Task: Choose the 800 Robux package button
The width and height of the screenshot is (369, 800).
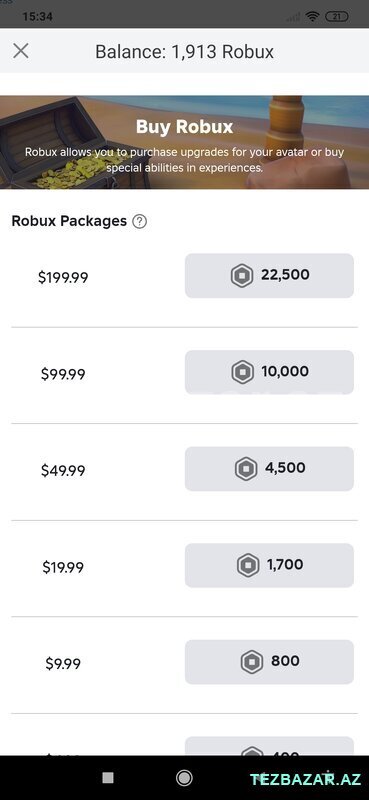Action: click(269, 662)
